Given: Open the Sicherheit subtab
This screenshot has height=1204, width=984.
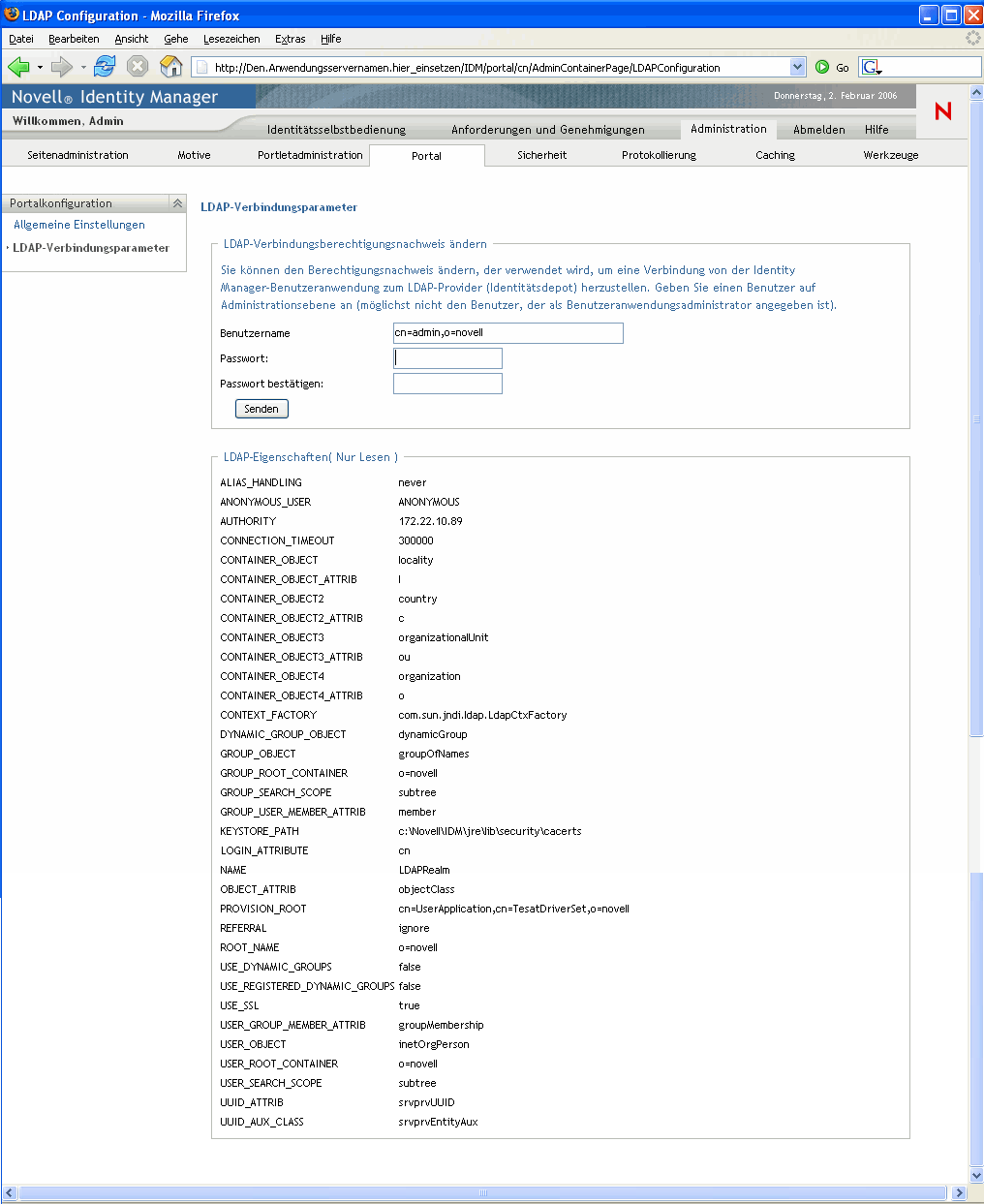Looking at the screenshot, I should 542,155.
